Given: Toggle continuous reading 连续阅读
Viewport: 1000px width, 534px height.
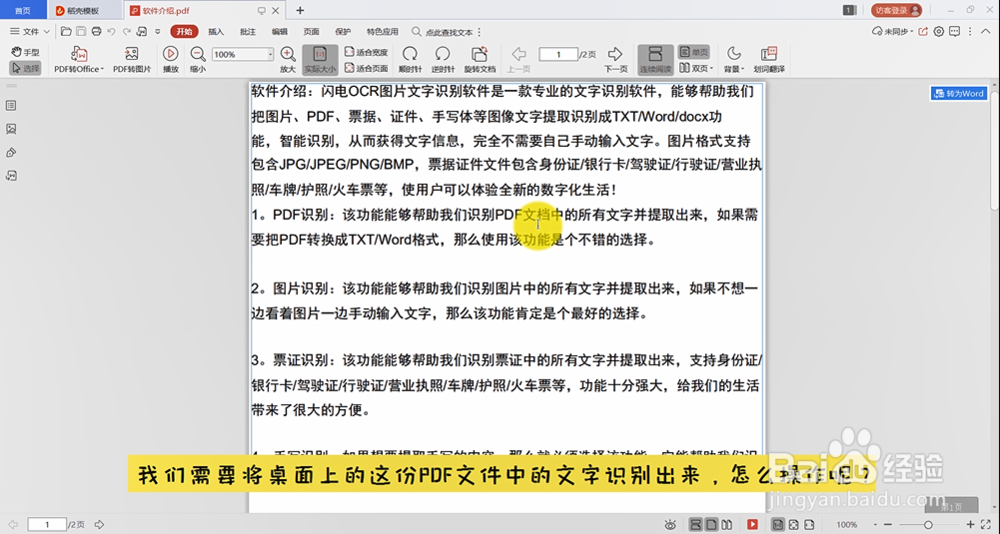Looking at the screenshot, I should (x=655, y=60).
